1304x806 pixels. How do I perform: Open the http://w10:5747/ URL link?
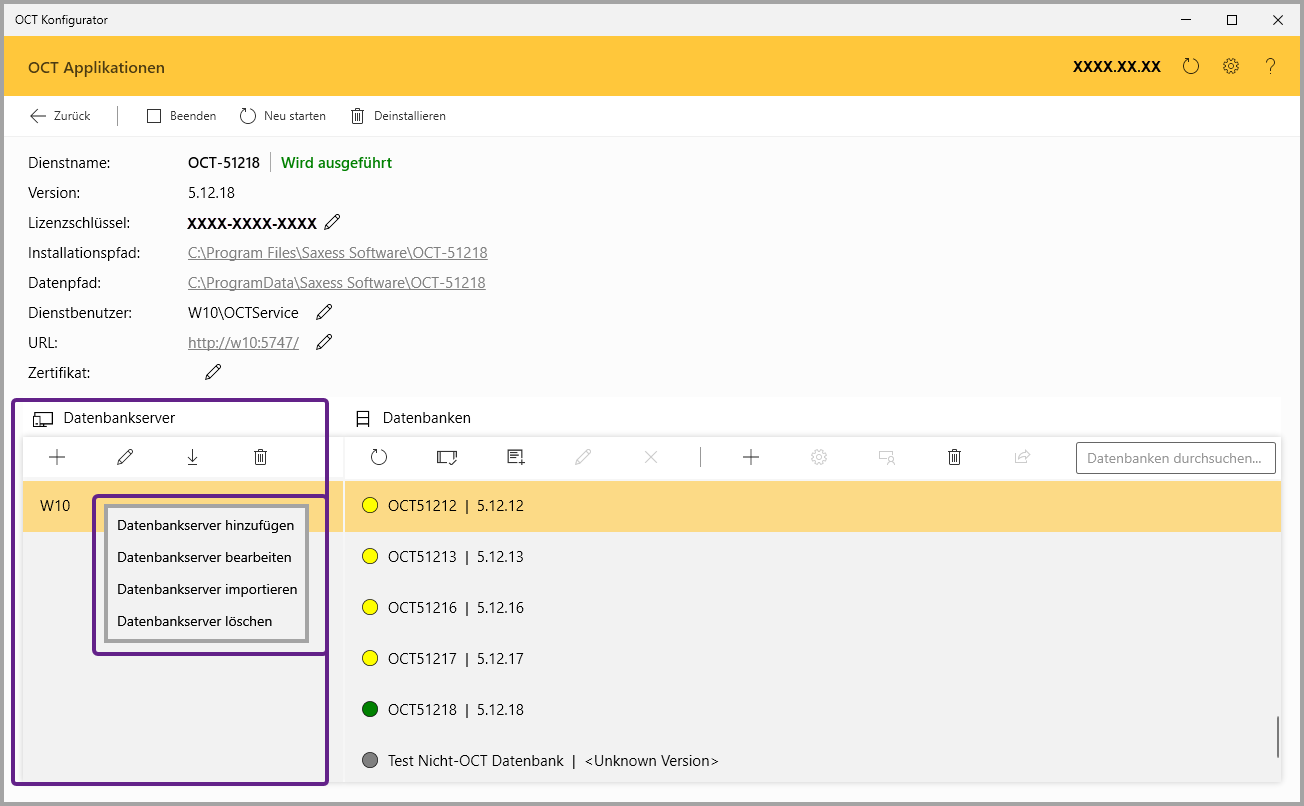243,343
